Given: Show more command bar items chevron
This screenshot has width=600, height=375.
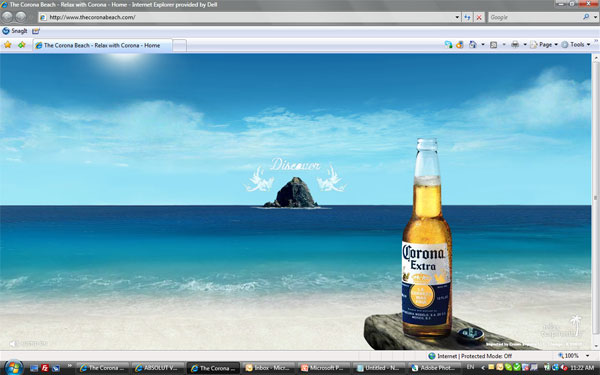Looking at the screenshot, I should 596,41.
